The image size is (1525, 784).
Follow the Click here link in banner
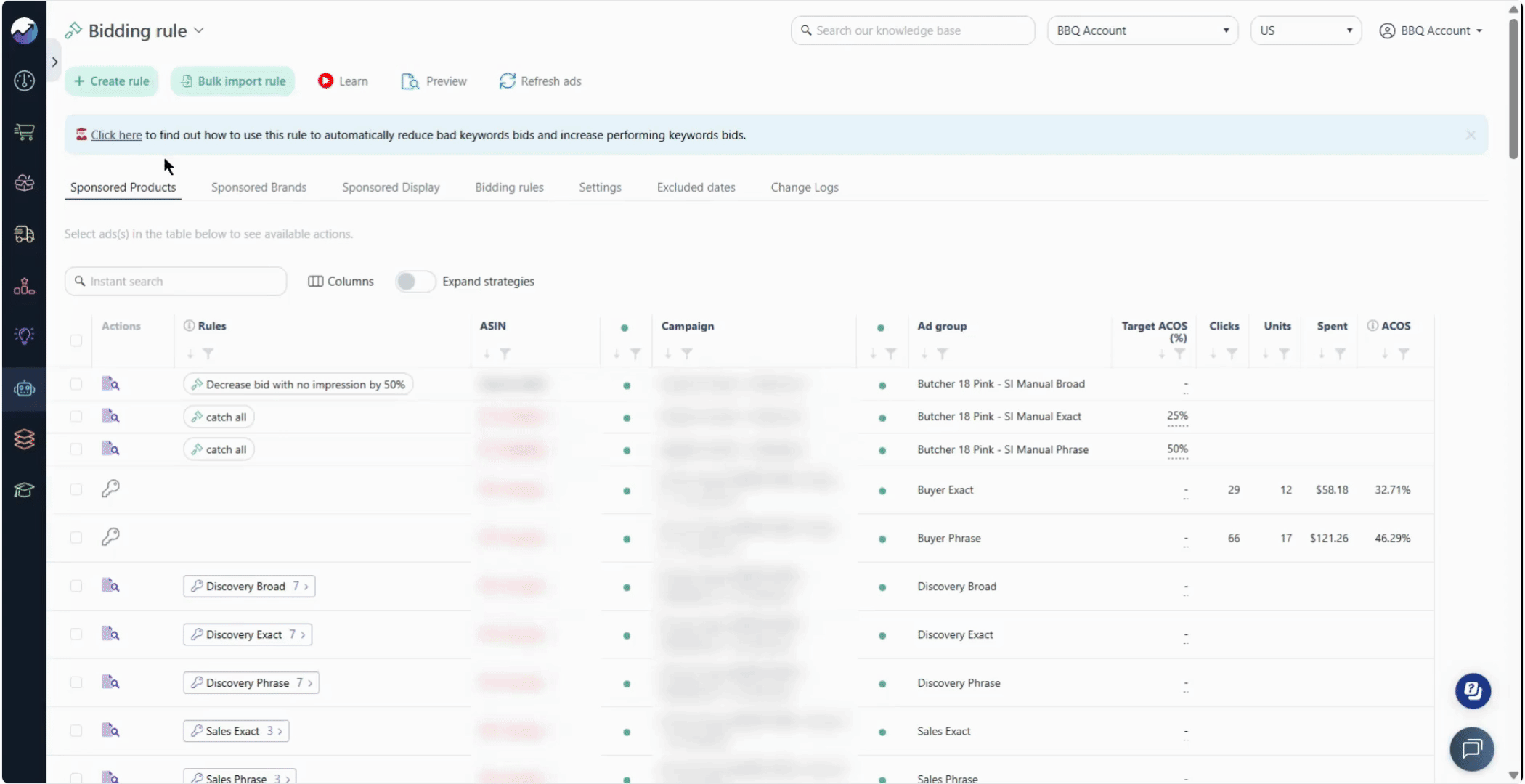116,135
